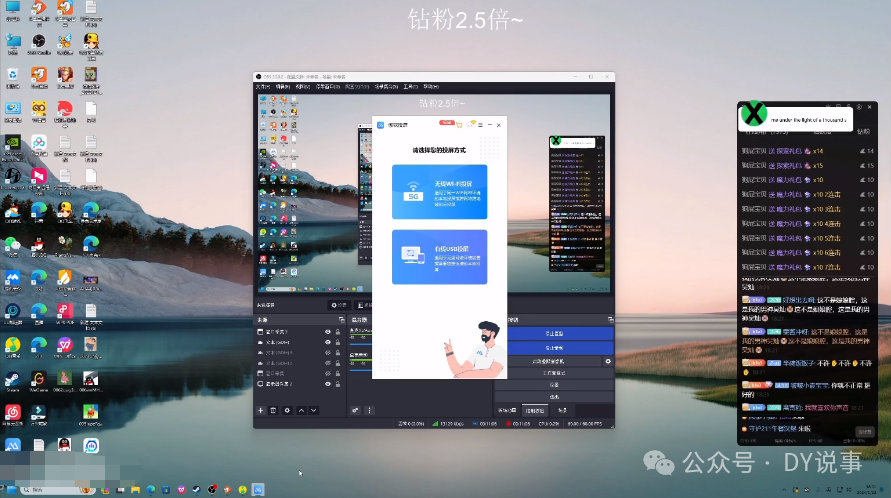Move selected source up with arrow
The image size is (891, 498).
point(301,410)
